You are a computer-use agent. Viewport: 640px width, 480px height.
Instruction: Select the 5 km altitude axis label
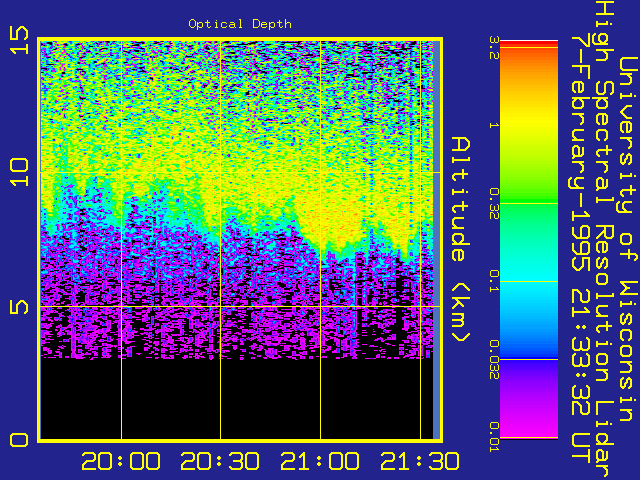(20, 307)
